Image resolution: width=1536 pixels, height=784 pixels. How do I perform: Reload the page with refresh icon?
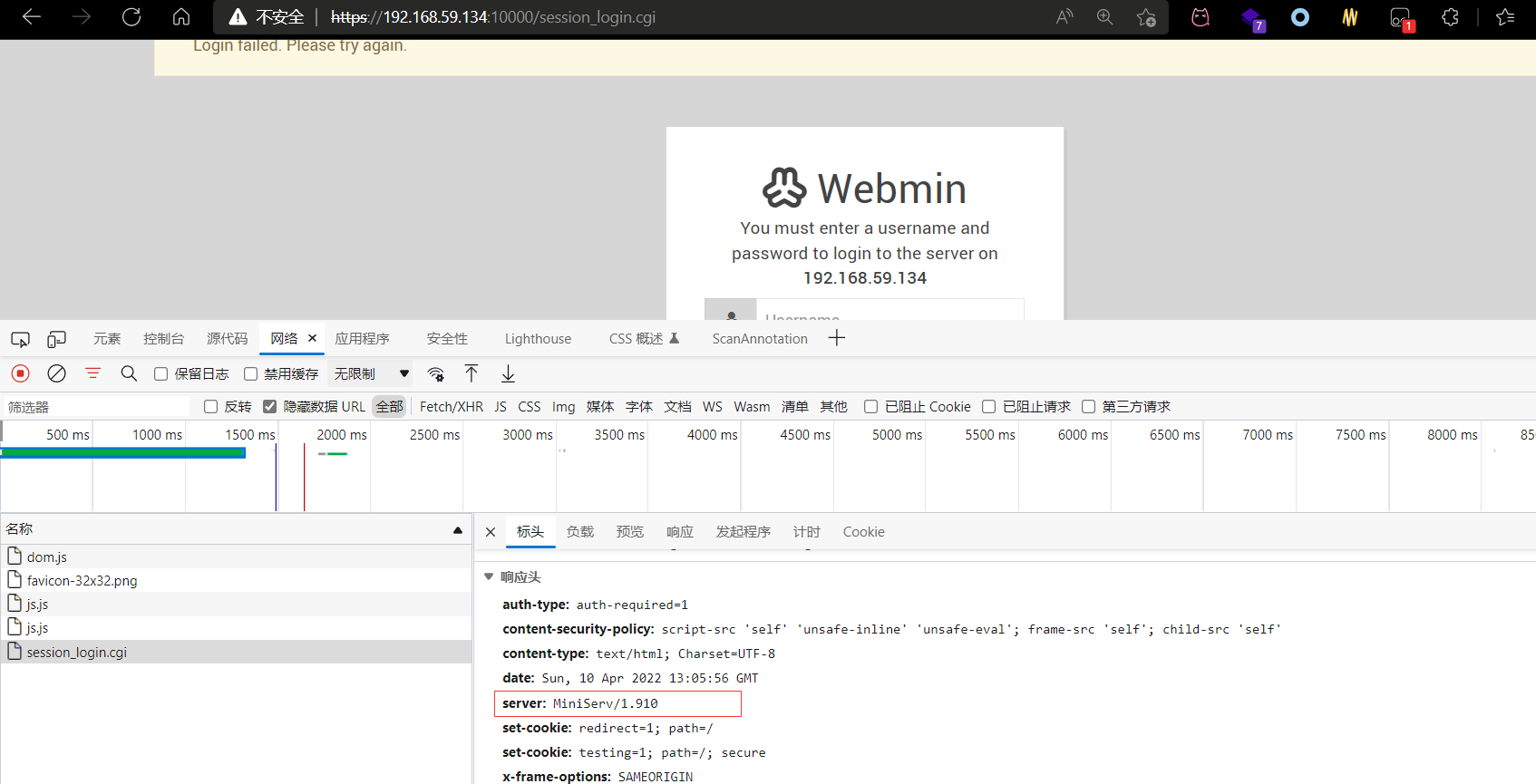(x=131, y=17)
